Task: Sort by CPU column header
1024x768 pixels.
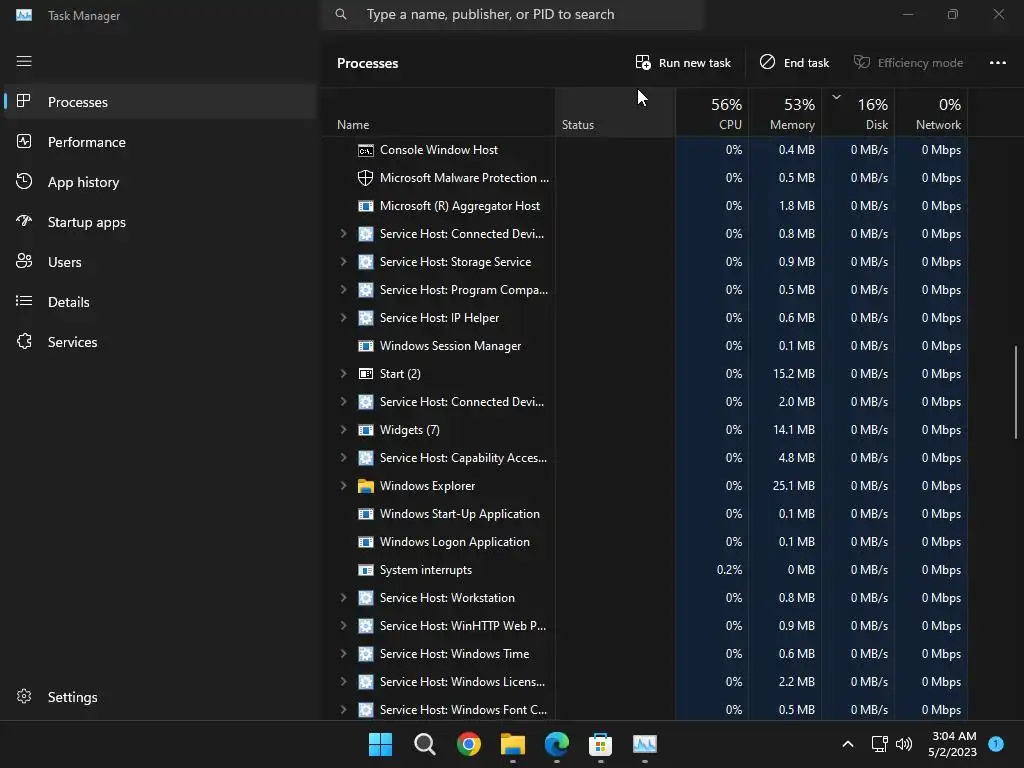Action: tap(712, 112)
